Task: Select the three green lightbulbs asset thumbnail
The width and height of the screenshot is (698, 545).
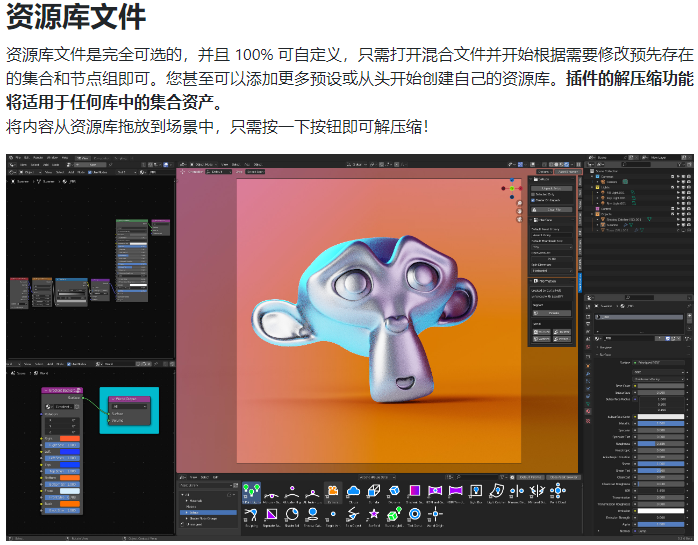Action: [252, 490]
